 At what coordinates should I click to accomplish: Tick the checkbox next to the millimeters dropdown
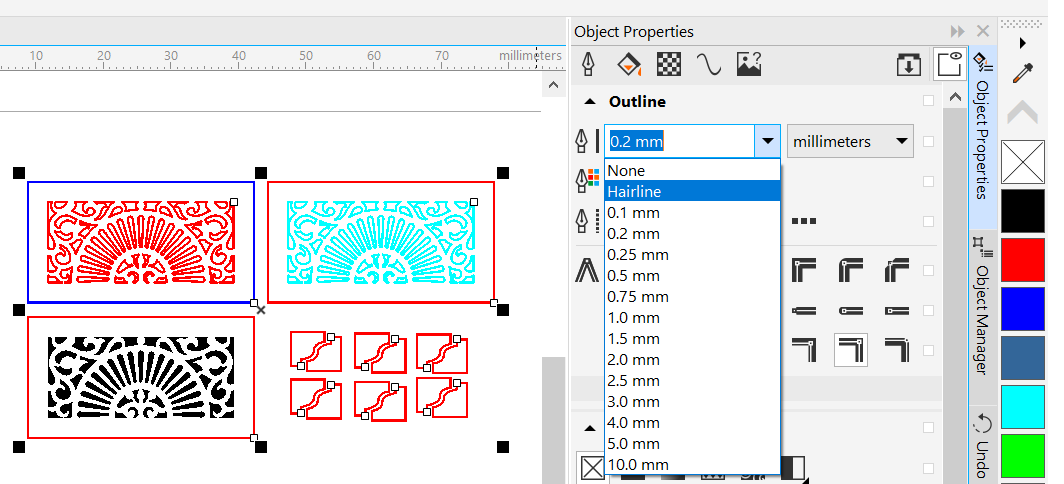tap(929, 142)
